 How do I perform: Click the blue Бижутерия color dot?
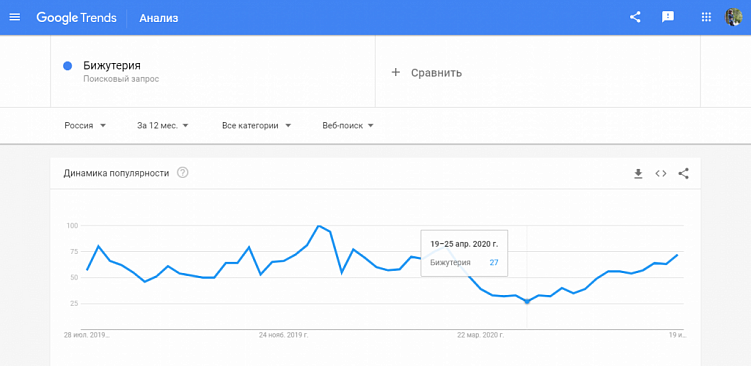coord(68,66)
